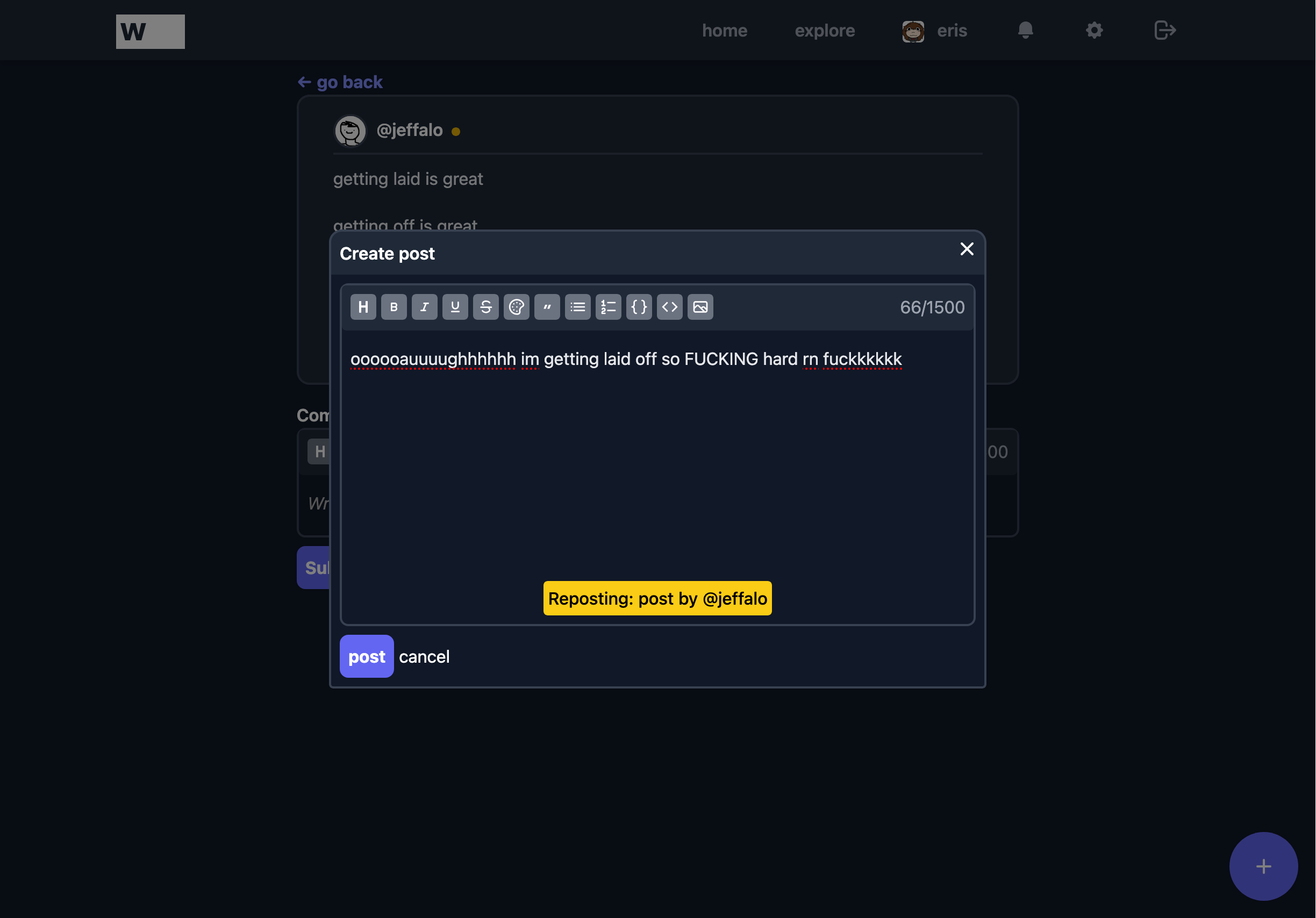Click the Heading format icon in post editor

[363, 307]
